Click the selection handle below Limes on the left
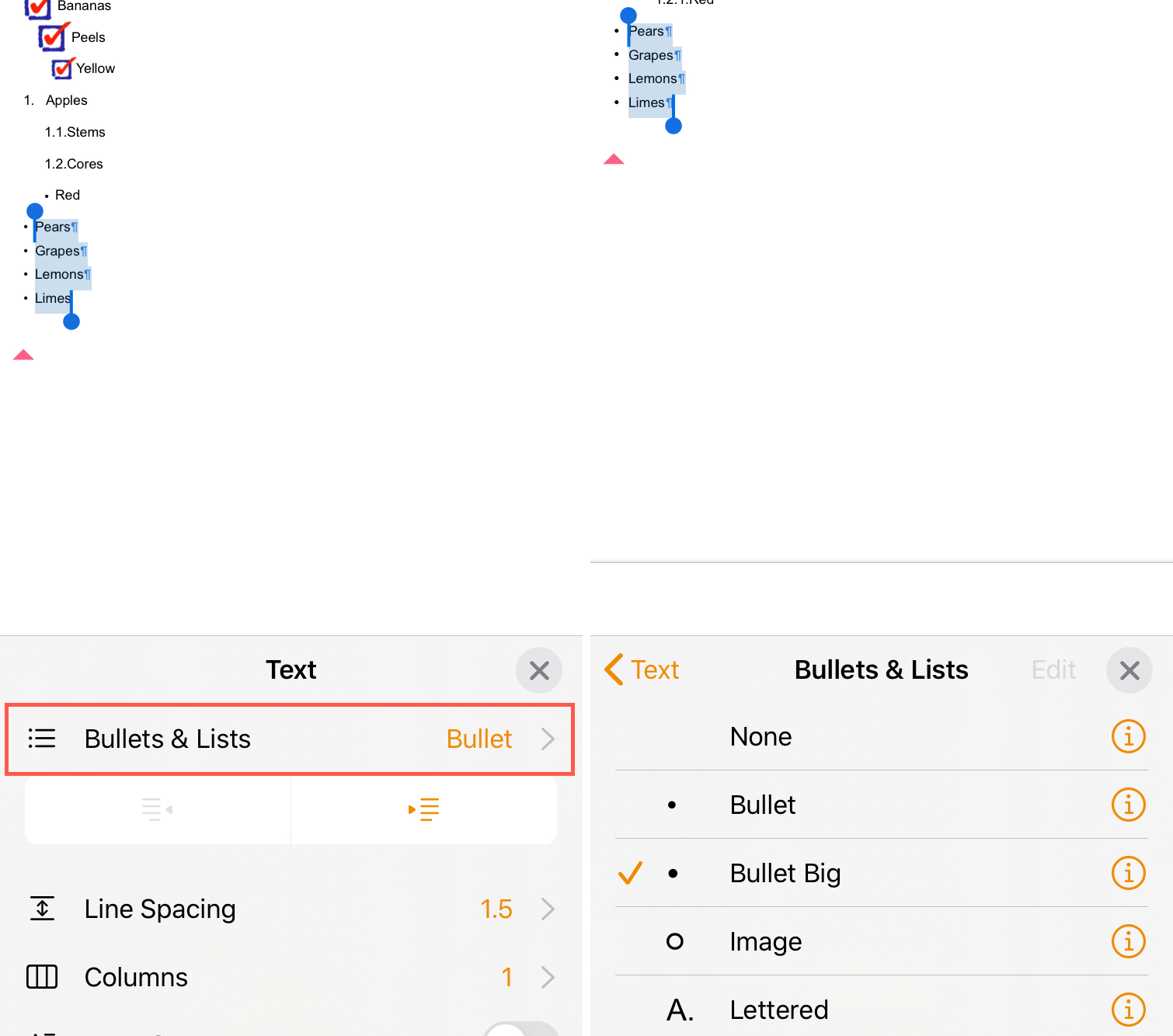 click(71, 322)
